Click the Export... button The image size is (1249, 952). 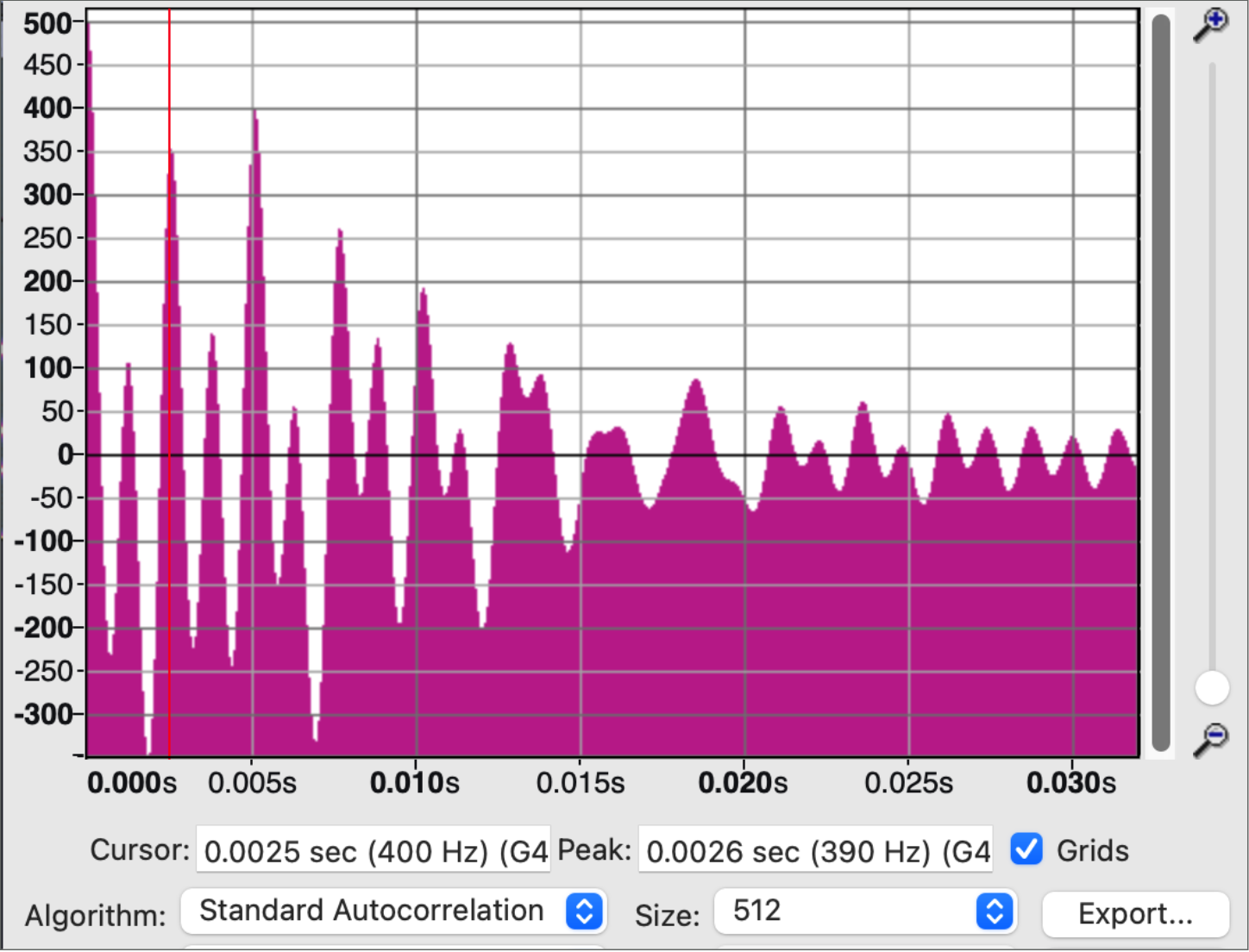(1135, 914)
